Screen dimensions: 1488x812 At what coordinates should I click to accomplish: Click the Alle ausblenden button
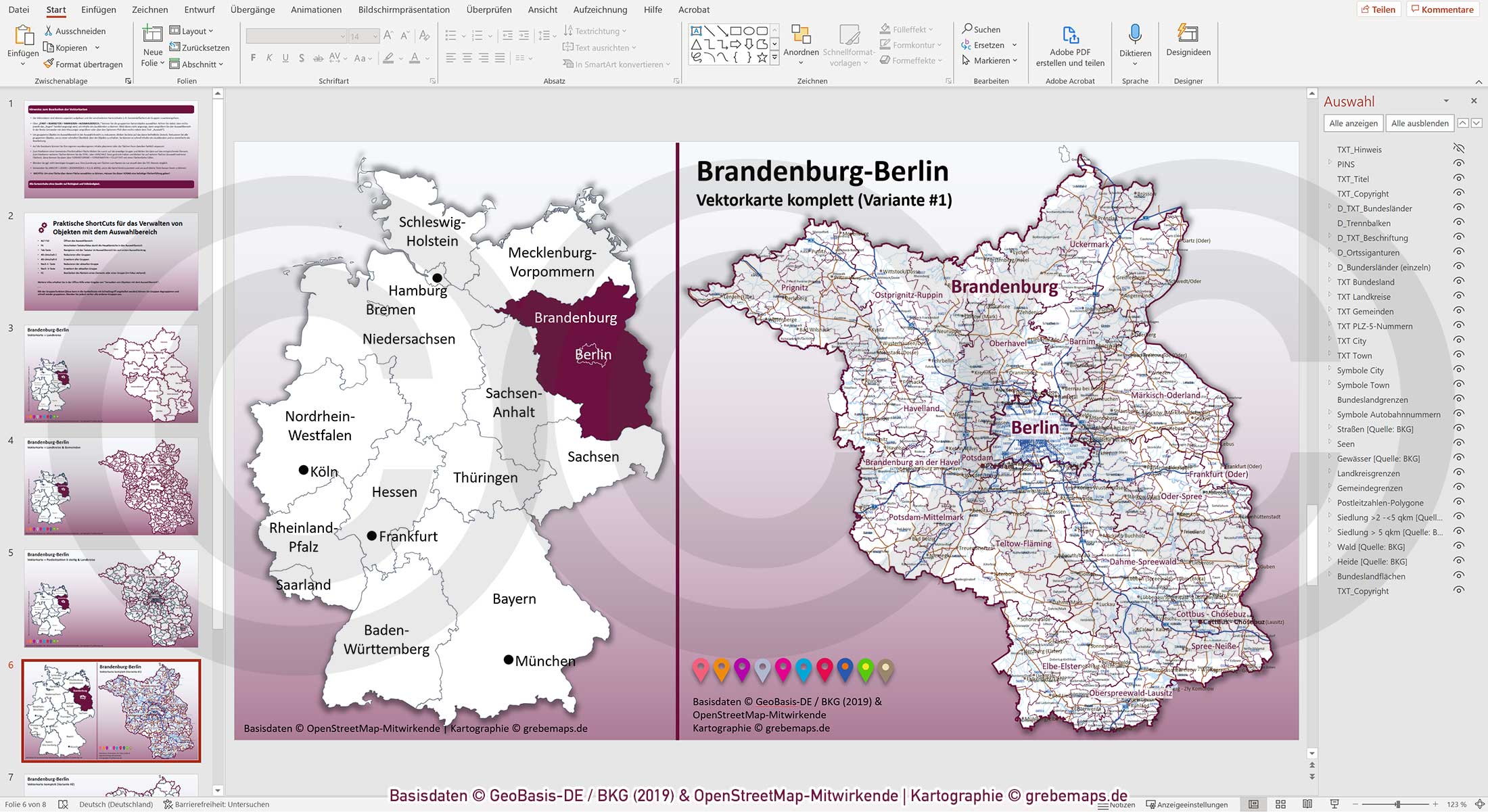pos(1419,123)
